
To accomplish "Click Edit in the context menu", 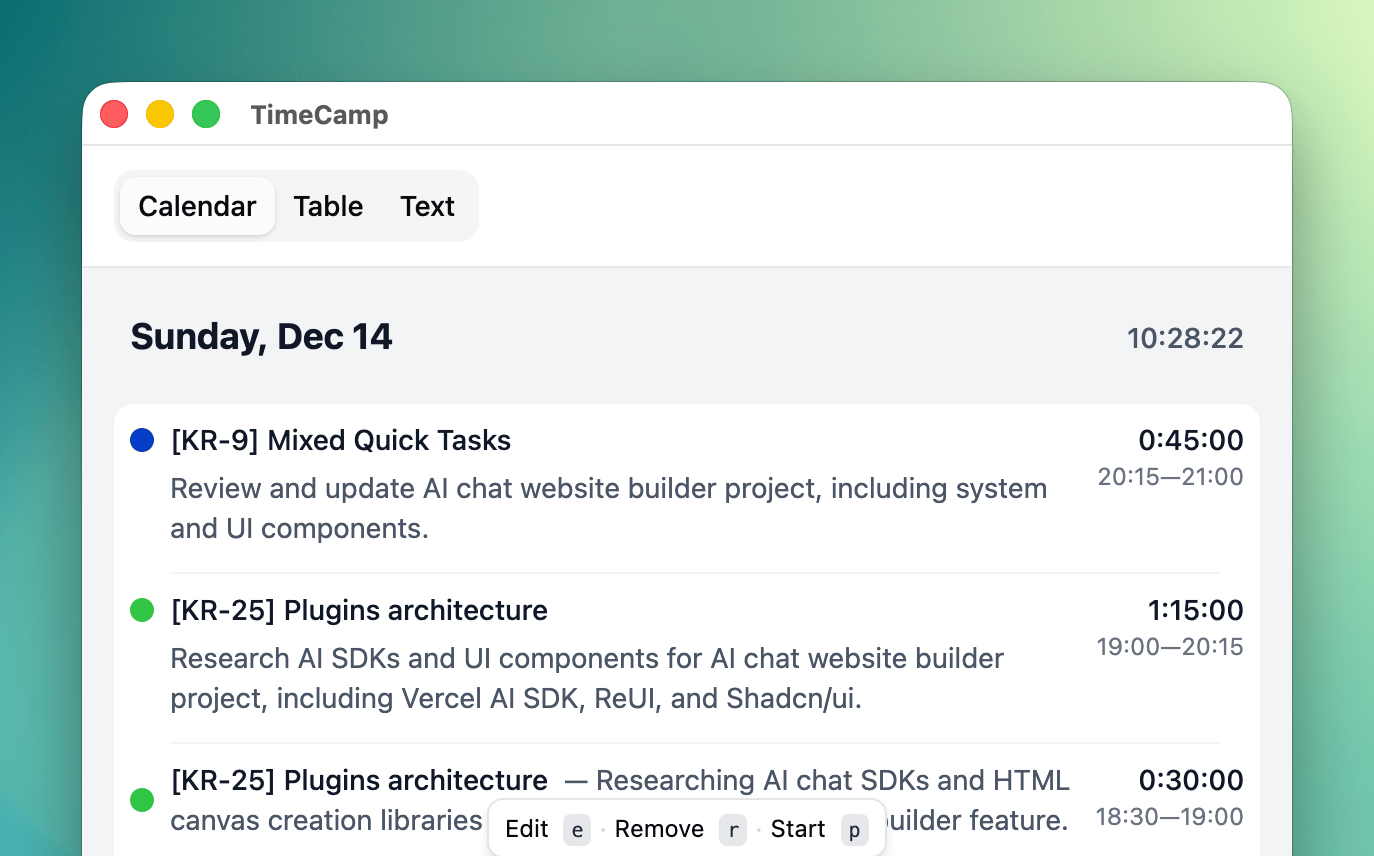I will 530,829.
